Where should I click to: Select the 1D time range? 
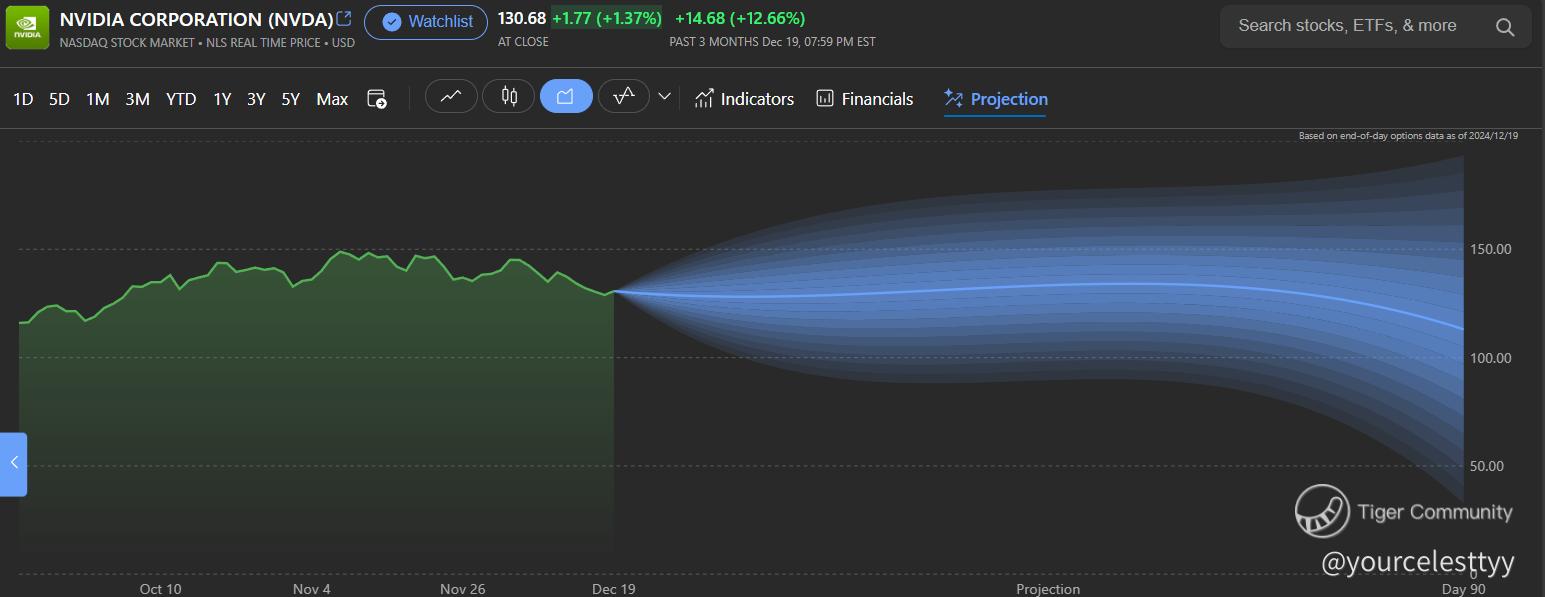[23, 99]
